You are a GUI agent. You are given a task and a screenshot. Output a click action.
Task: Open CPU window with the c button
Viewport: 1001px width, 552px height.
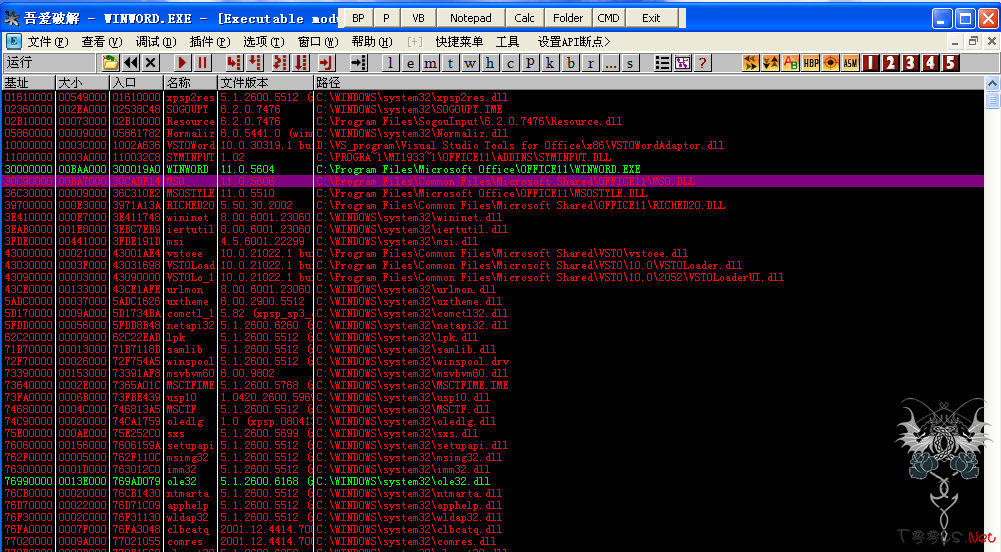[x=510, y=63]
